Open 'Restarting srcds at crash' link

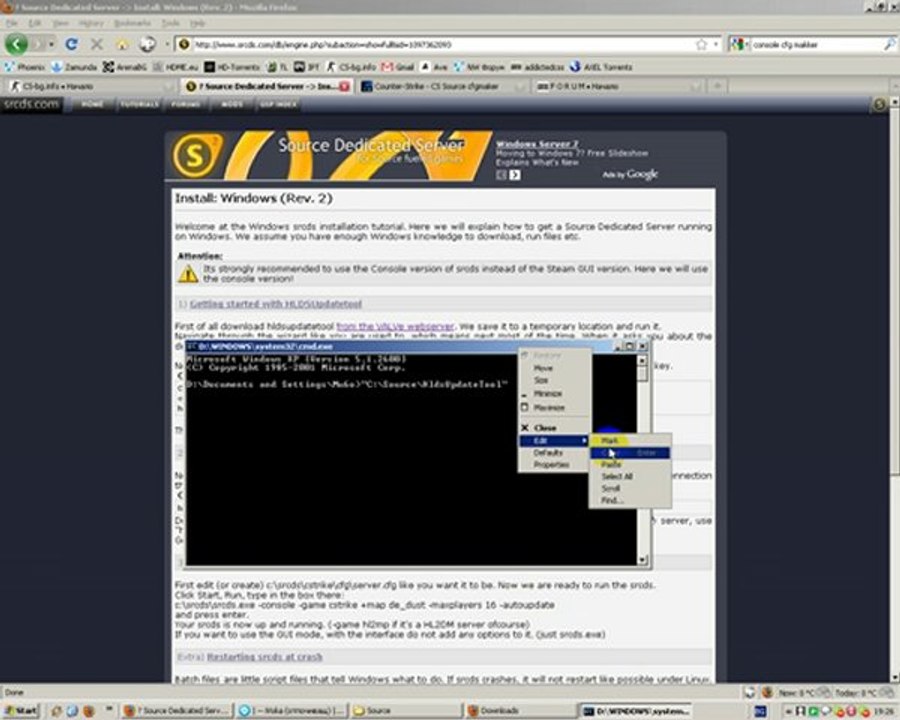265,657
